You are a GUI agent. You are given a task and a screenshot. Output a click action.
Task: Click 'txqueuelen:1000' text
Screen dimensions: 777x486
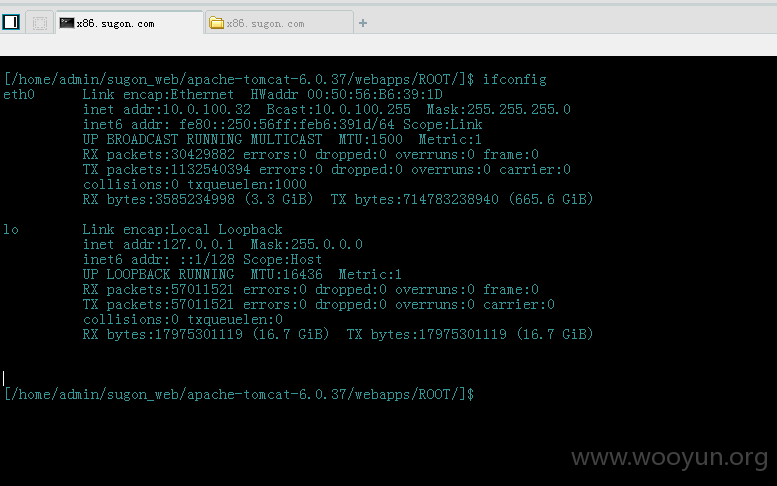click(x=247, y=184)
